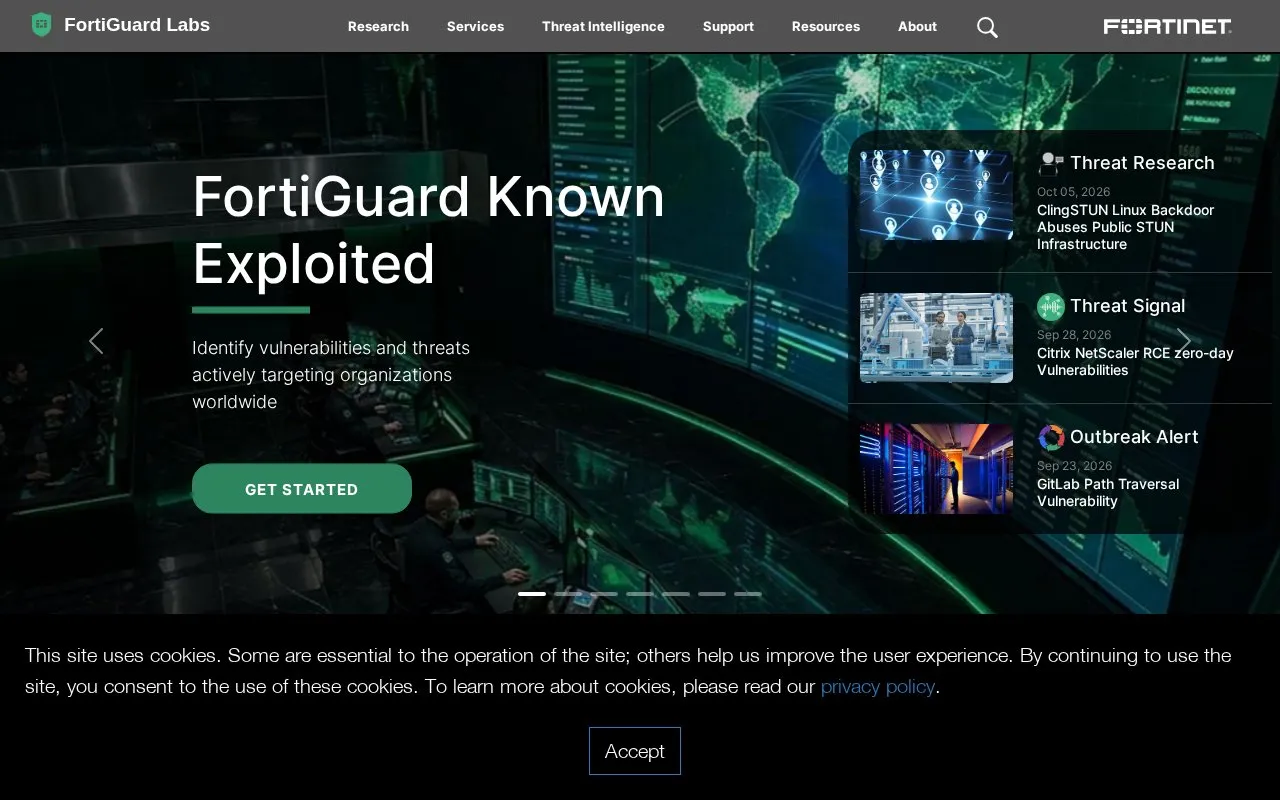Open the About menu
This screenshot has width=1280, height=800.
(917, 27)
